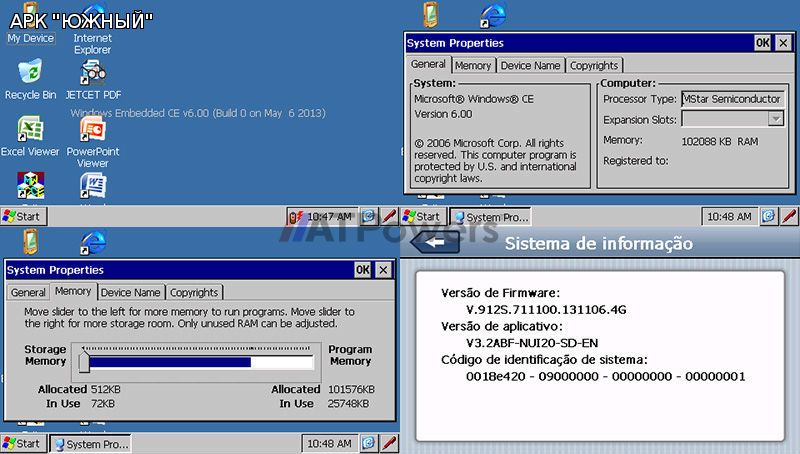The width and height of the screenshot is (800, 454).
Task: Select Device Name tab in window with memory slider
Action: coord(130,292)
